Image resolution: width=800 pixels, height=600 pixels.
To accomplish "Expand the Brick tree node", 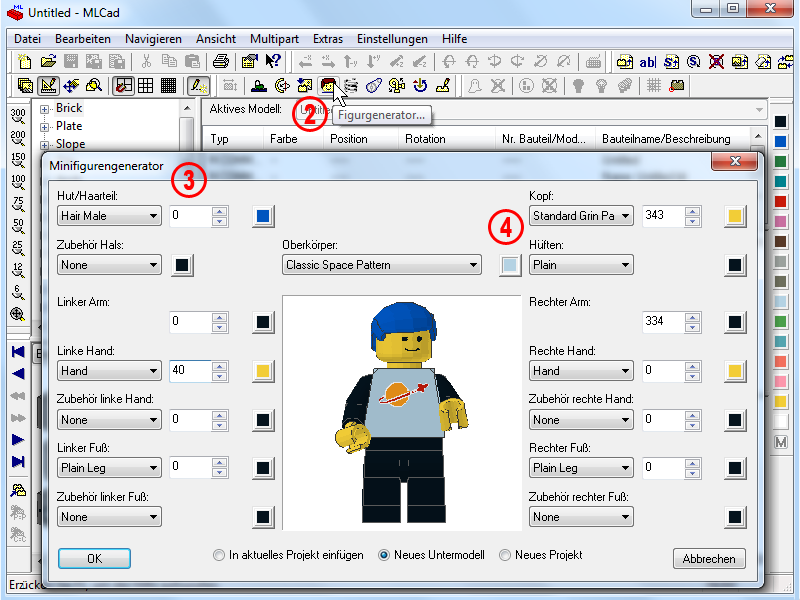I will 44,109.
